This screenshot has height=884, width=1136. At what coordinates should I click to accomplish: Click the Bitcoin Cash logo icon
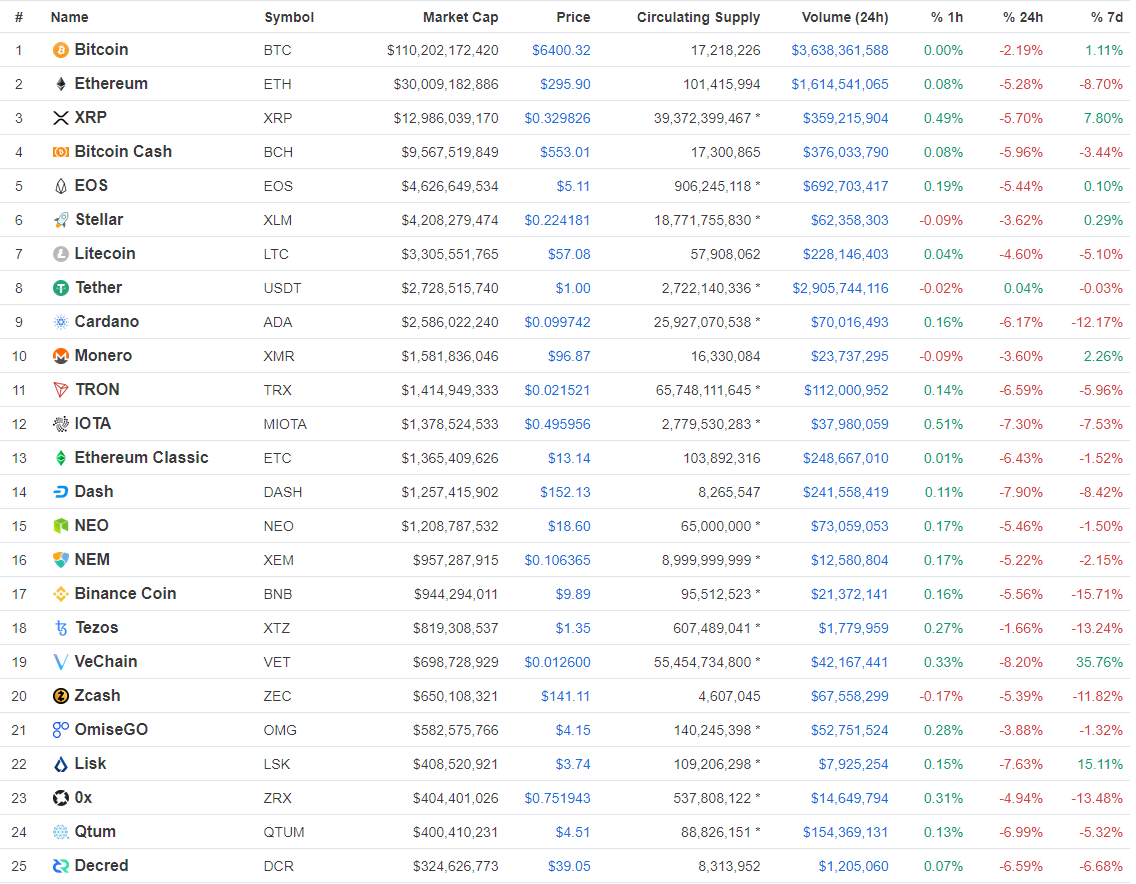61,152
